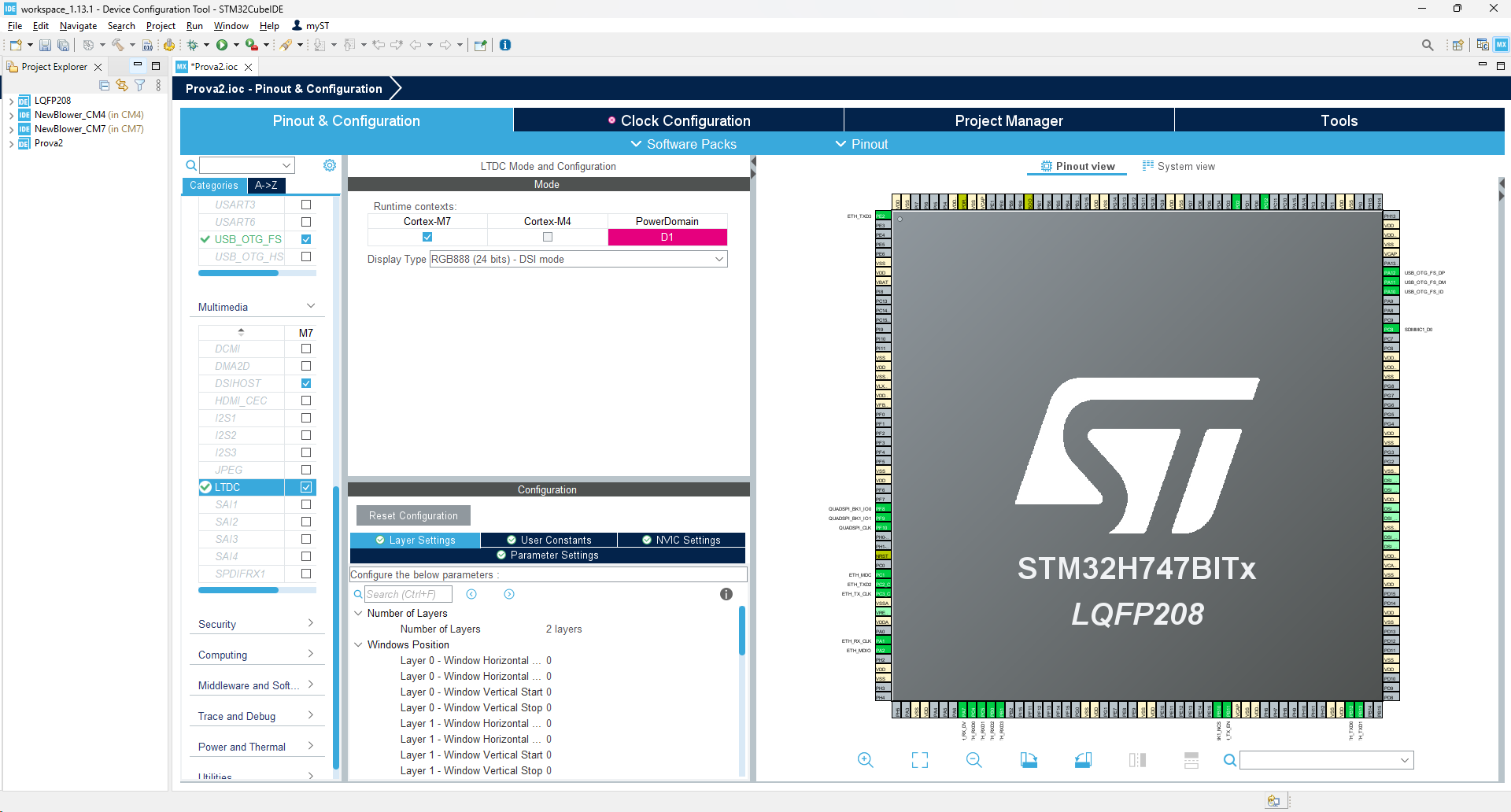Click the Save icon in the toolbar
Viewport: 1511px width, 812px height.
(x=45, y=45)
